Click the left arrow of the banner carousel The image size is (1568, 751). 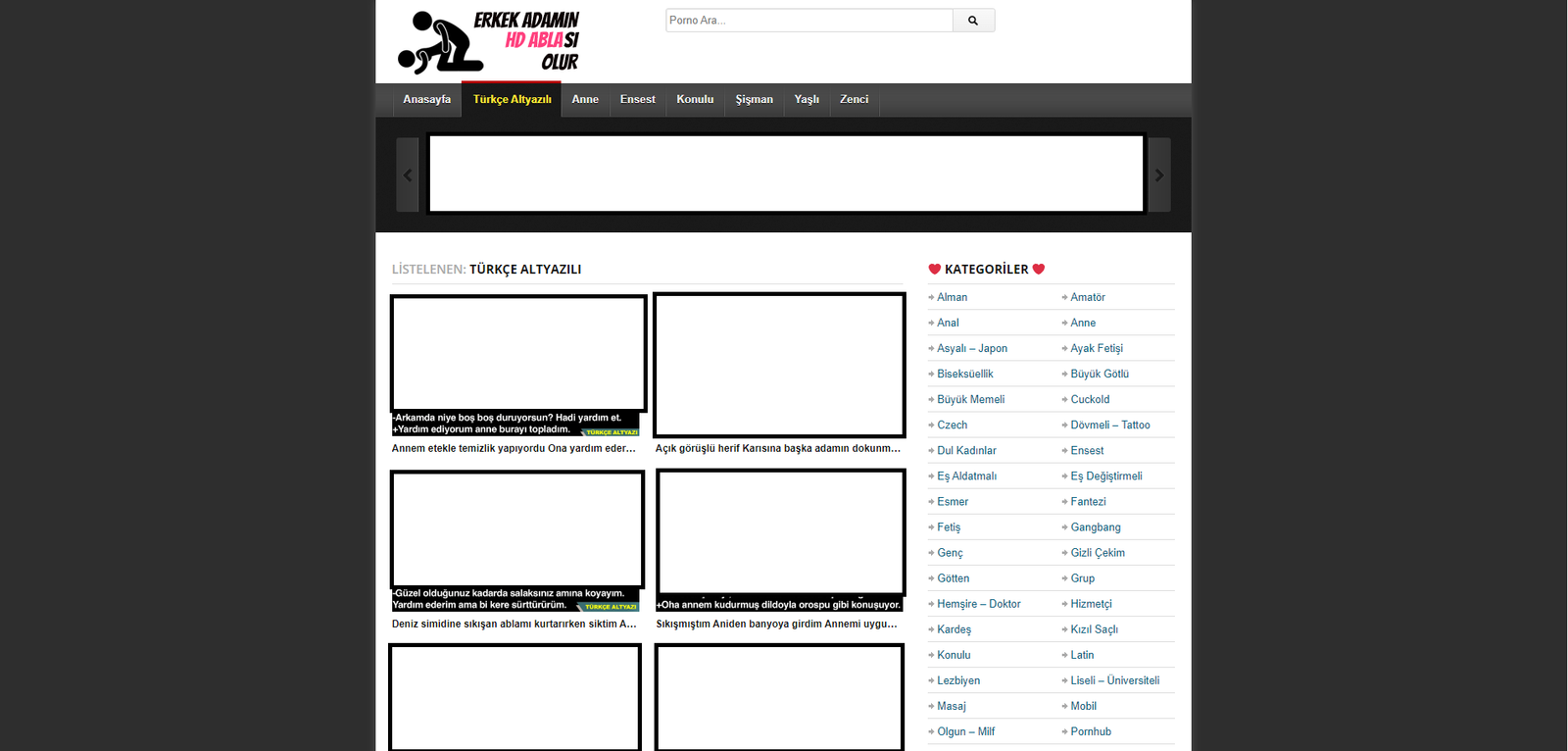(408, 175)
